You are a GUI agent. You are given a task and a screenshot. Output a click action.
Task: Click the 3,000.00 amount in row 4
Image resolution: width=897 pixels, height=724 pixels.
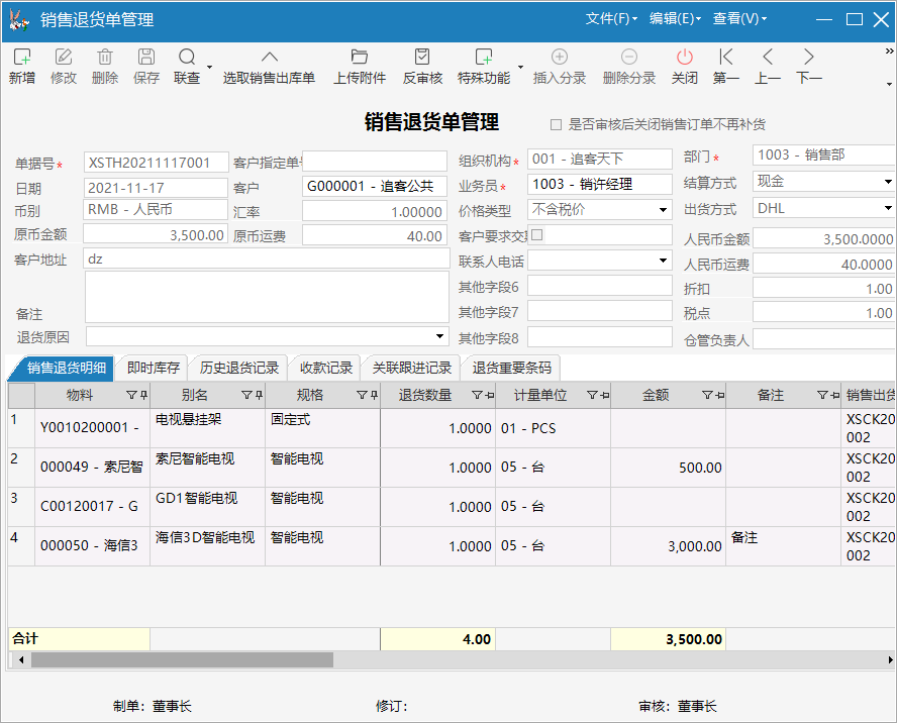(x=668, y=546)
